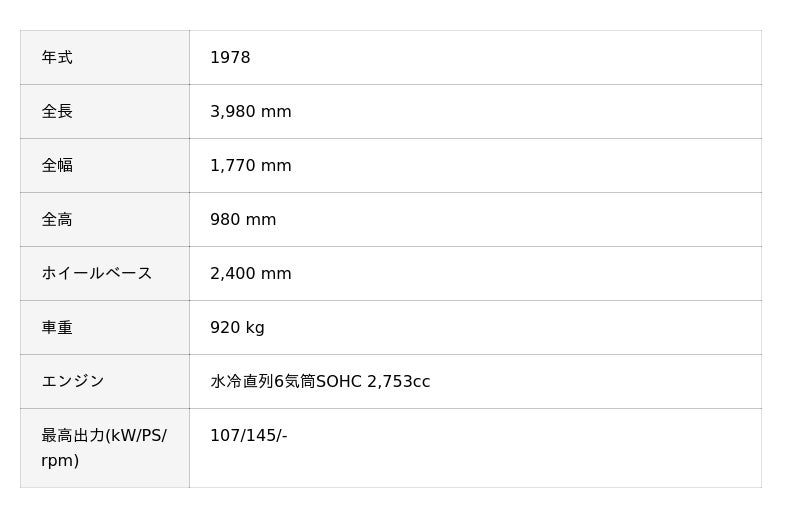Viewport: 800px width, 518px height.
Task: Select the 1,770 mm width value
Action: [x=250, y=166]
